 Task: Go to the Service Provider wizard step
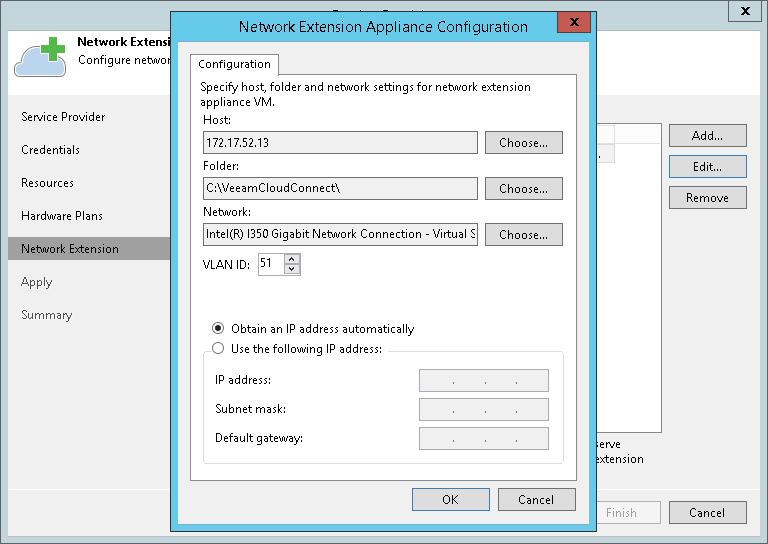[63, 117]
